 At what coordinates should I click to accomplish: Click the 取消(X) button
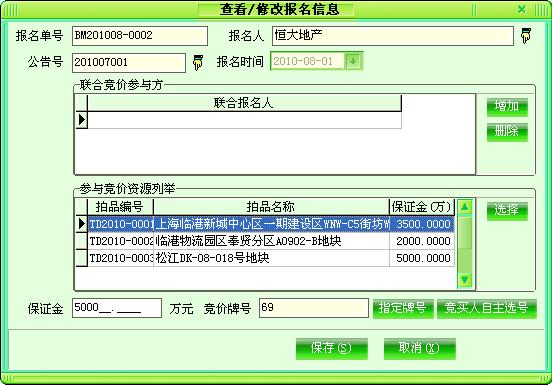tap(420, 349)
